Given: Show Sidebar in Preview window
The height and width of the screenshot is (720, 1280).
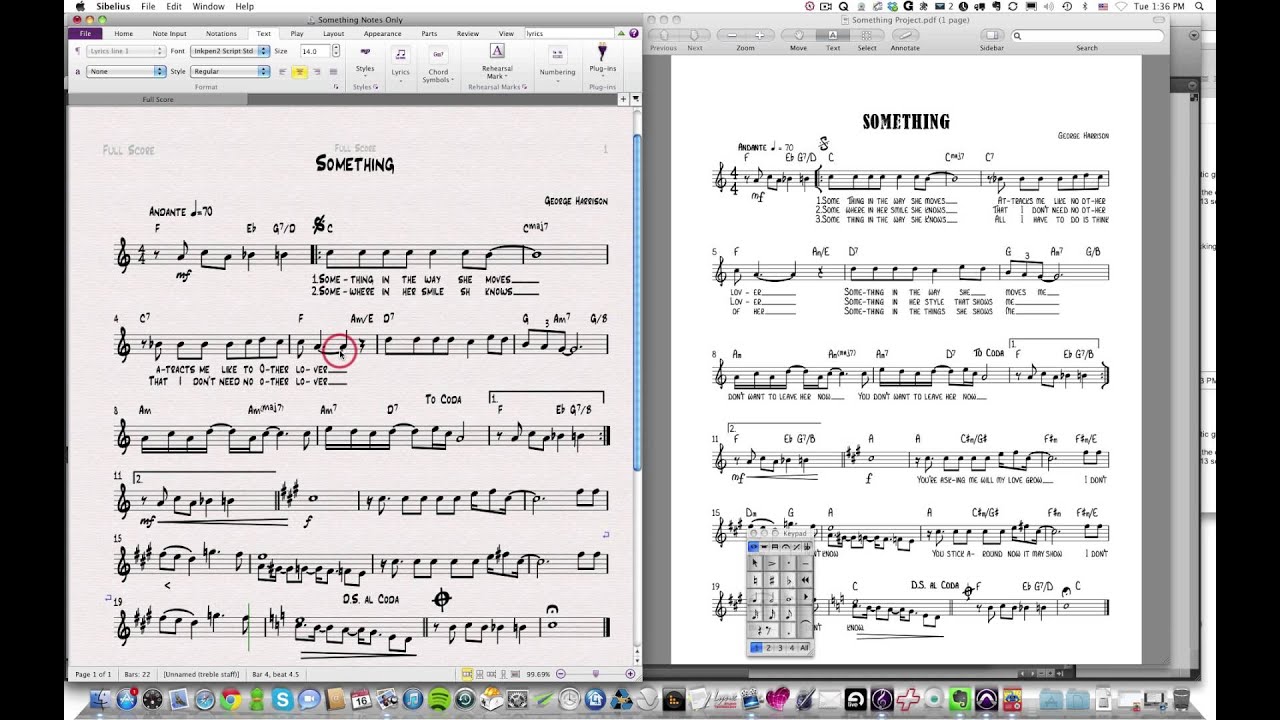Looking at the screenshot, I should tap(992, 35).
